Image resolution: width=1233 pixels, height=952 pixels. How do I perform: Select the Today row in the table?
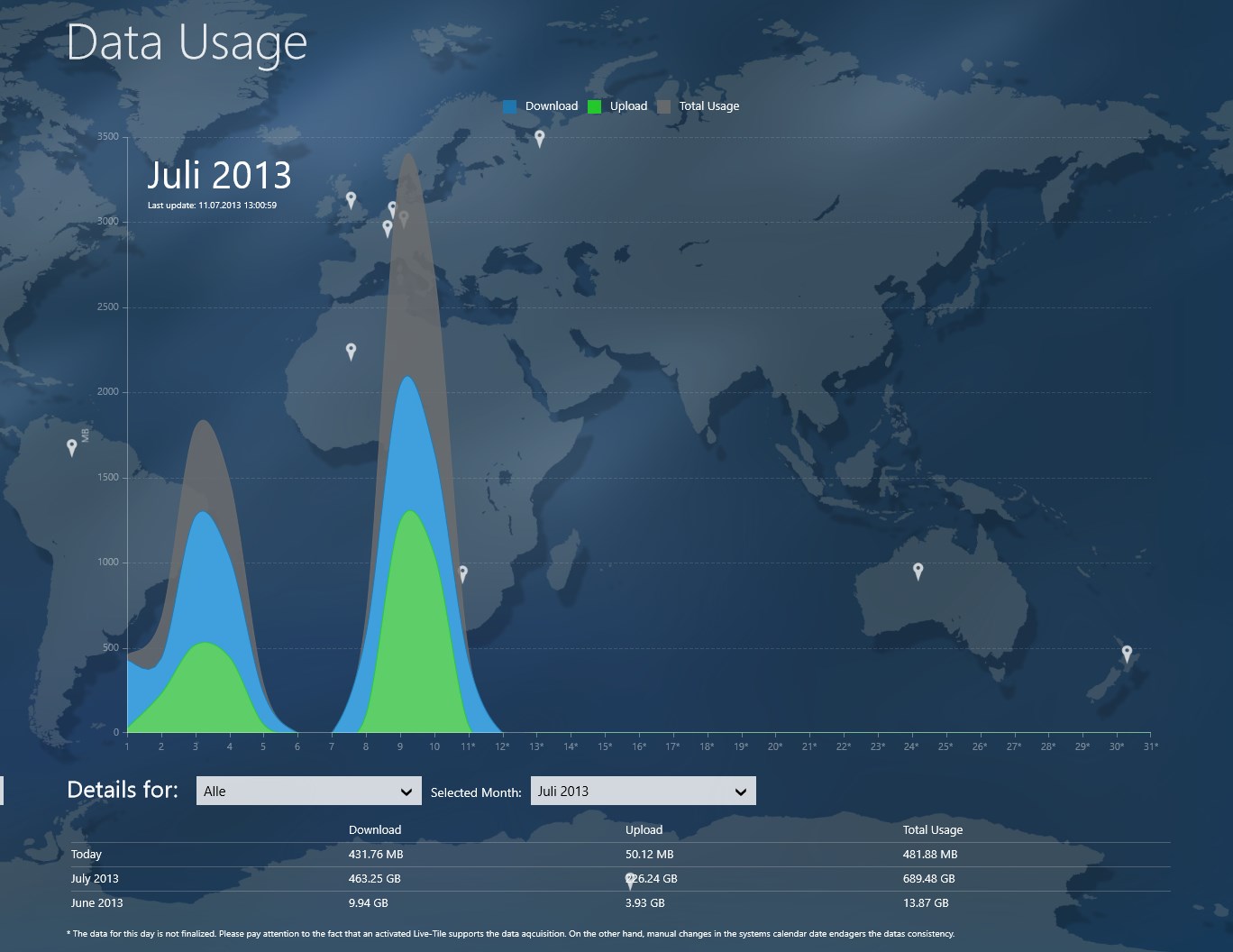click(87, 854)
